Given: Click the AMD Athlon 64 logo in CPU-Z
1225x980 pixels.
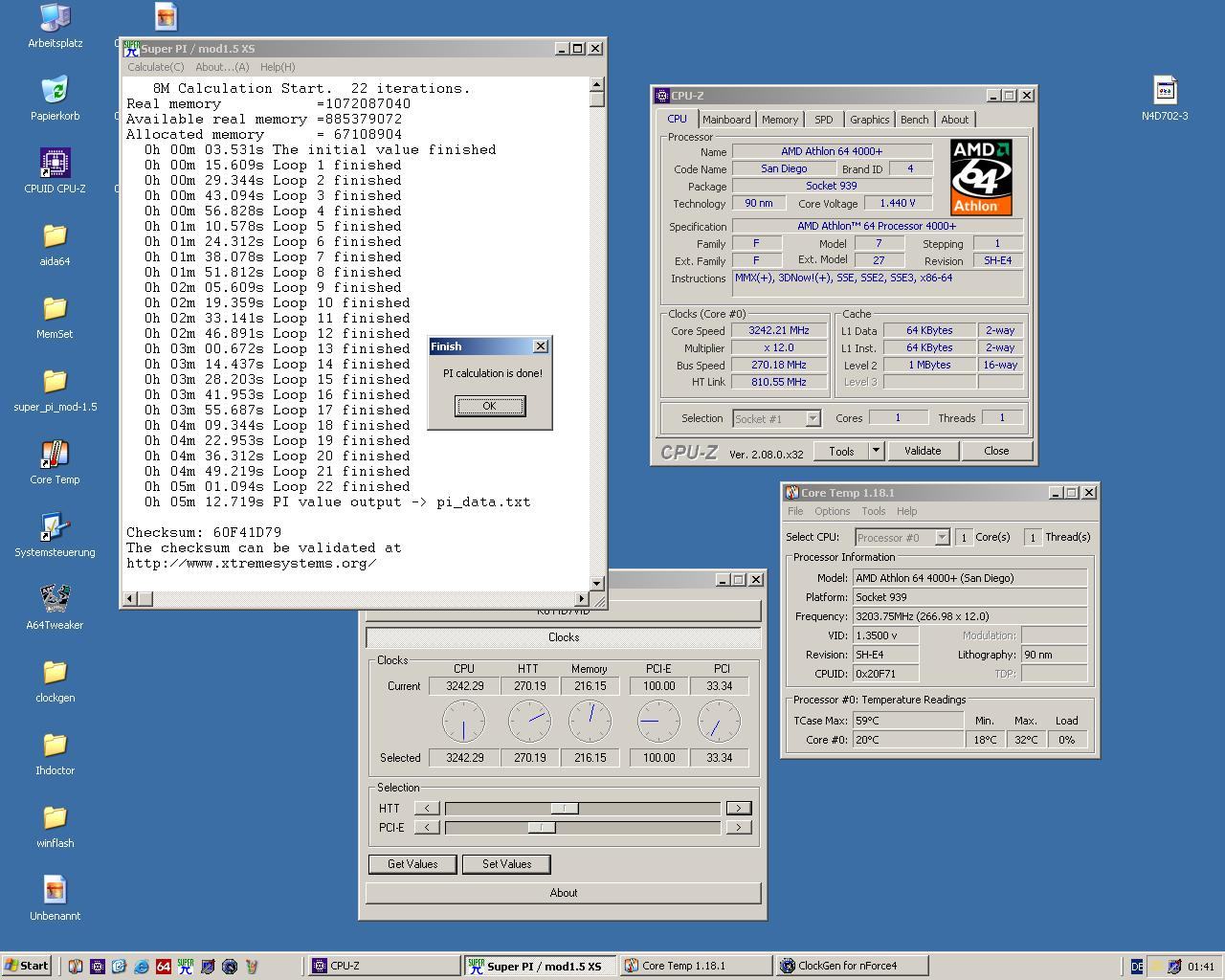Looking at the screenshot, I should [981, 177].
